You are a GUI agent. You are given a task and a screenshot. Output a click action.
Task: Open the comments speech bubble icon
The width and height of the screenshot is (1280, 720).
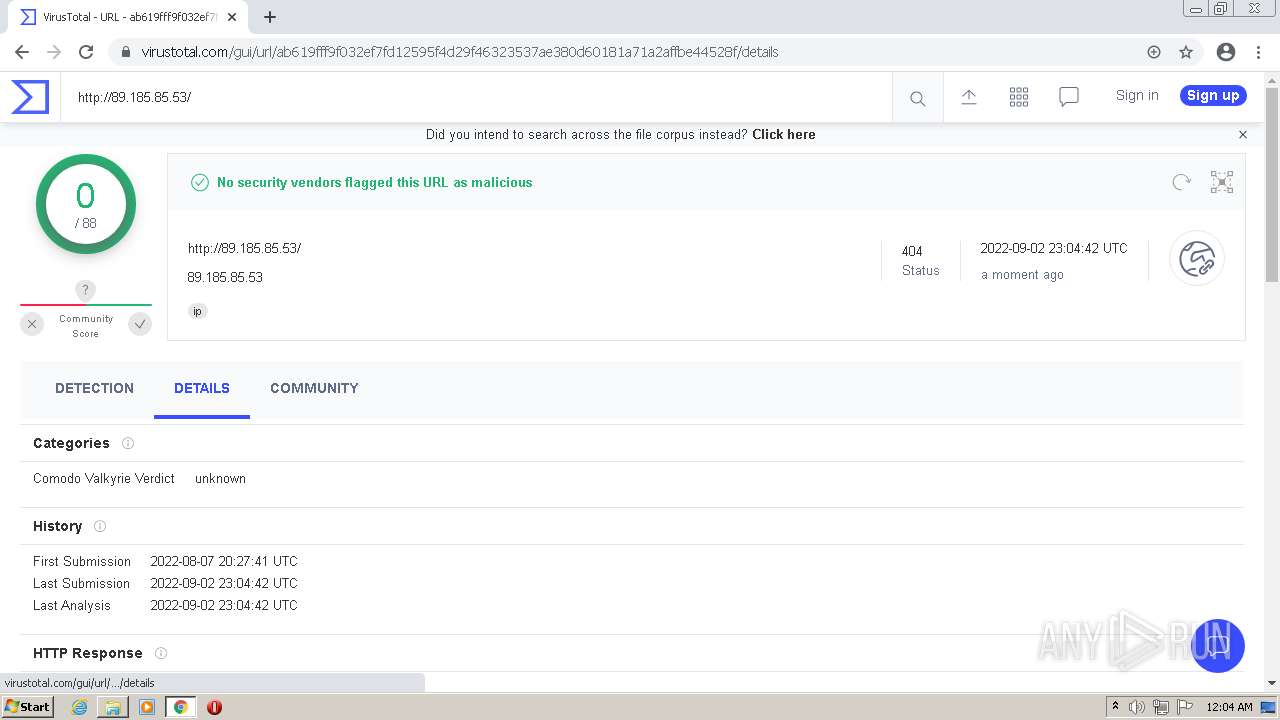(1069, 97)
